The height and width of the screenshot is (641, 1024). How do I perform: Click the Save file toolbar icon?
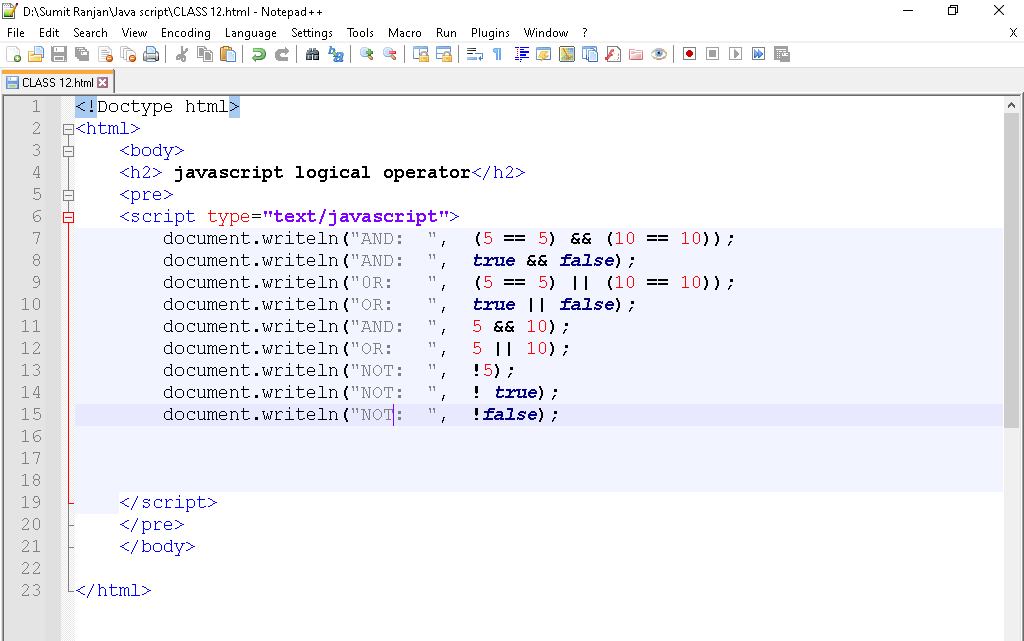click(59, 54)
